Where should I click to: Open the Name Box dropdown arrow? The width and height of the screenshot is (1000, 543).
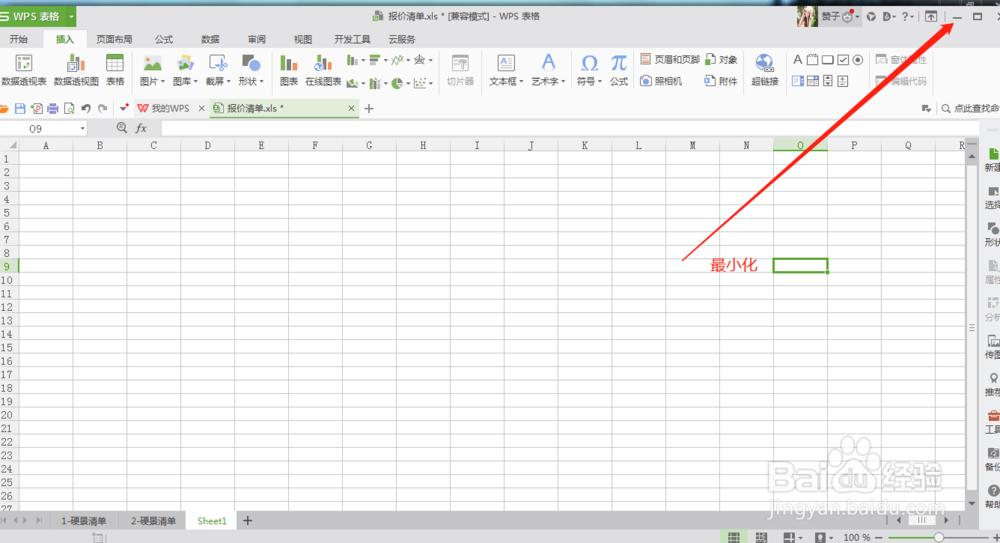(82, 129)
